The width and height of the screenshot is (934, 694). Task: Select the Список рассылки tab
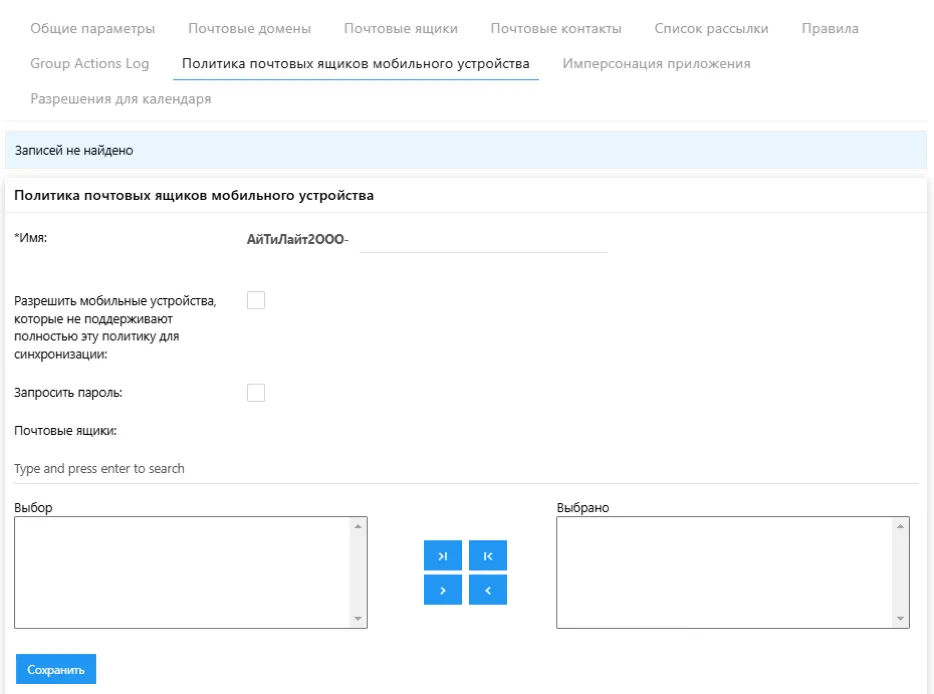pyautogui.click(x=711, y=28)
